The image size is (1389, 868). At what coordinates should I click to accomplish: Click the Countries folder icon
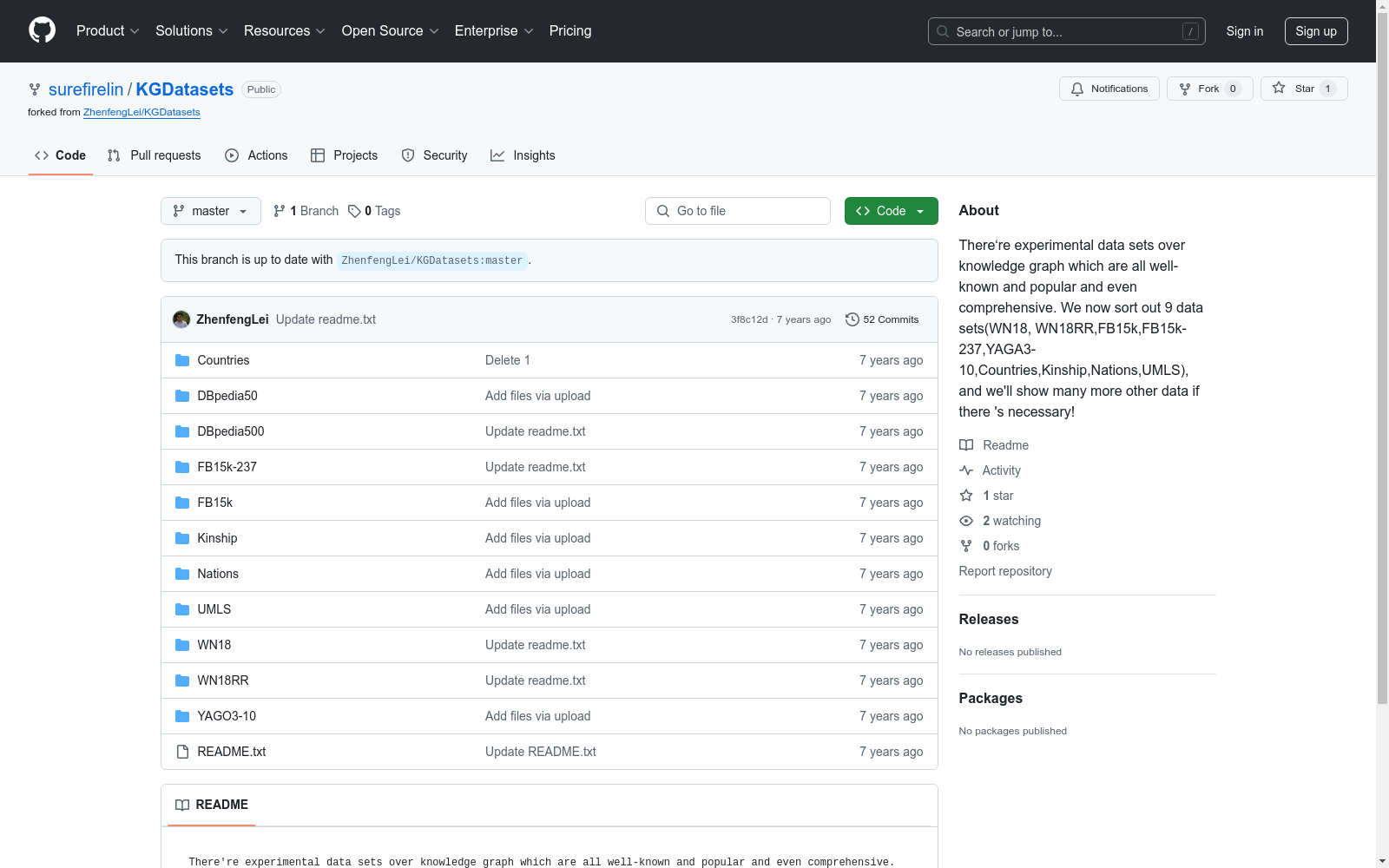(182, 360)
